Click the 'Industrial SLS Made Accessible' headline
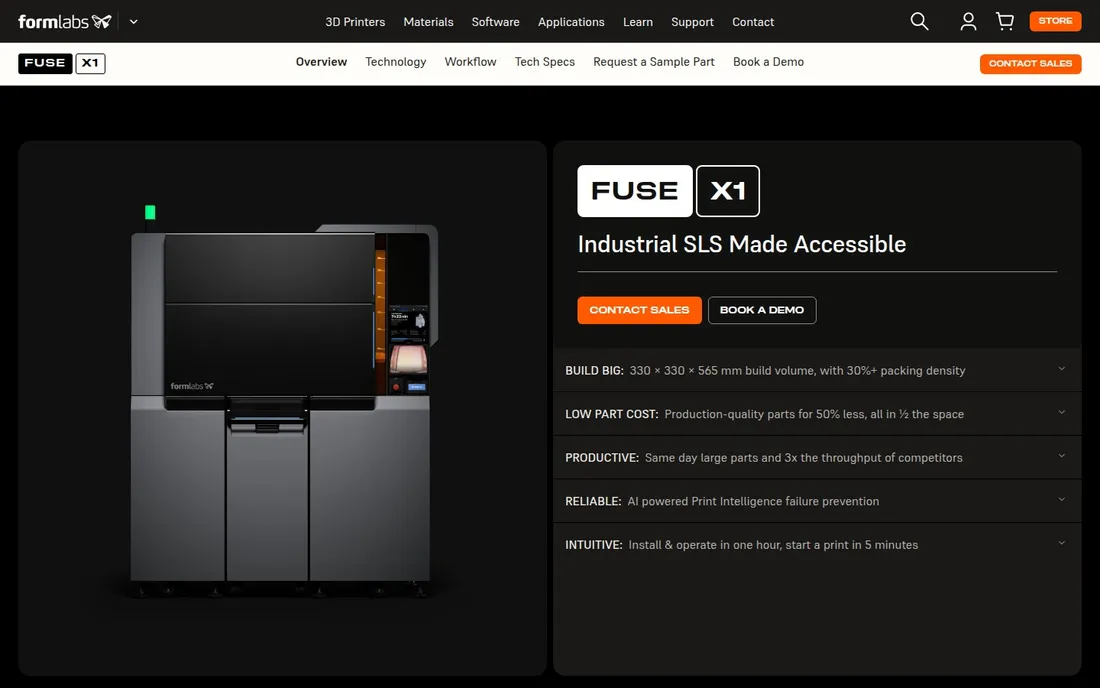Viewport: 1100px width, 688px height. [x=742, y=244]
